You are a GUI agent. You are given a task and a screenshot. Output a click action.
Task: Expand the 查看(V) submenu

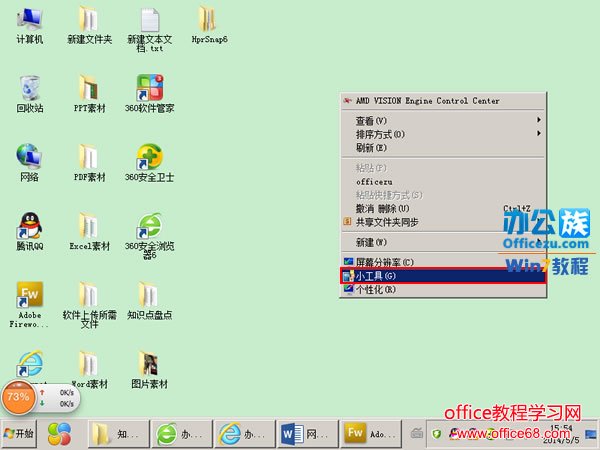(443, 121)
